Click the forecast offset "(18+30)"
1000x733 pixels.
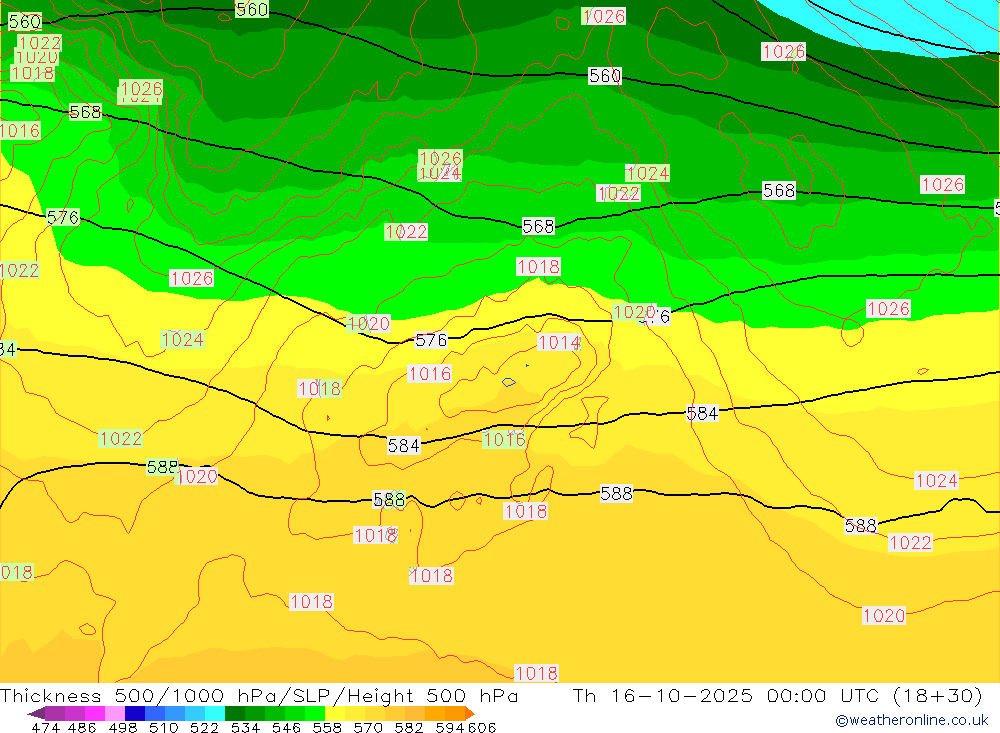point(938,695)
